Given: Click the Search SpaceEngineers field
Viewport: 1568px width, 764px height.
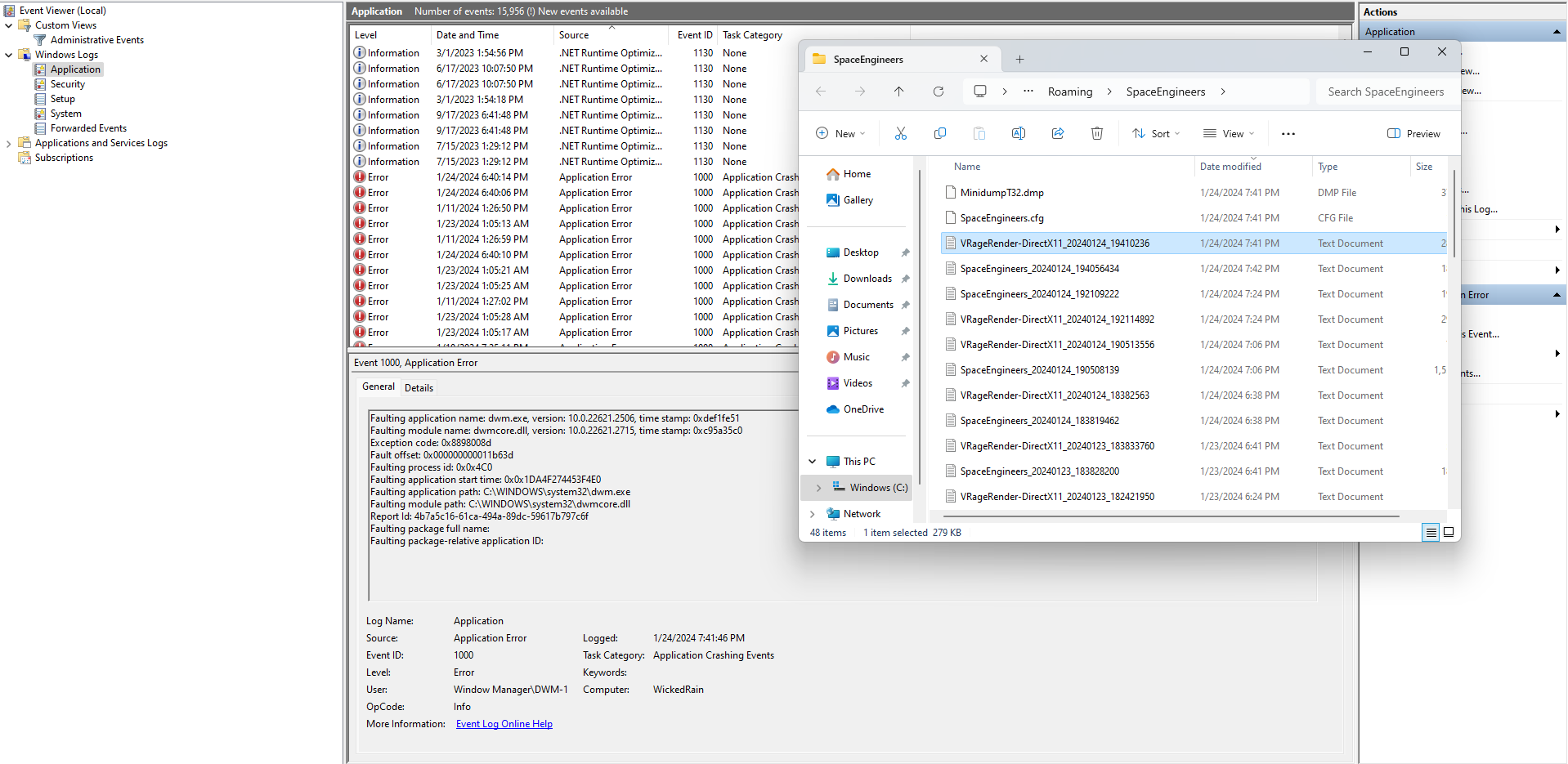Looking at the screenshot, I should (x=1385, y=92).
